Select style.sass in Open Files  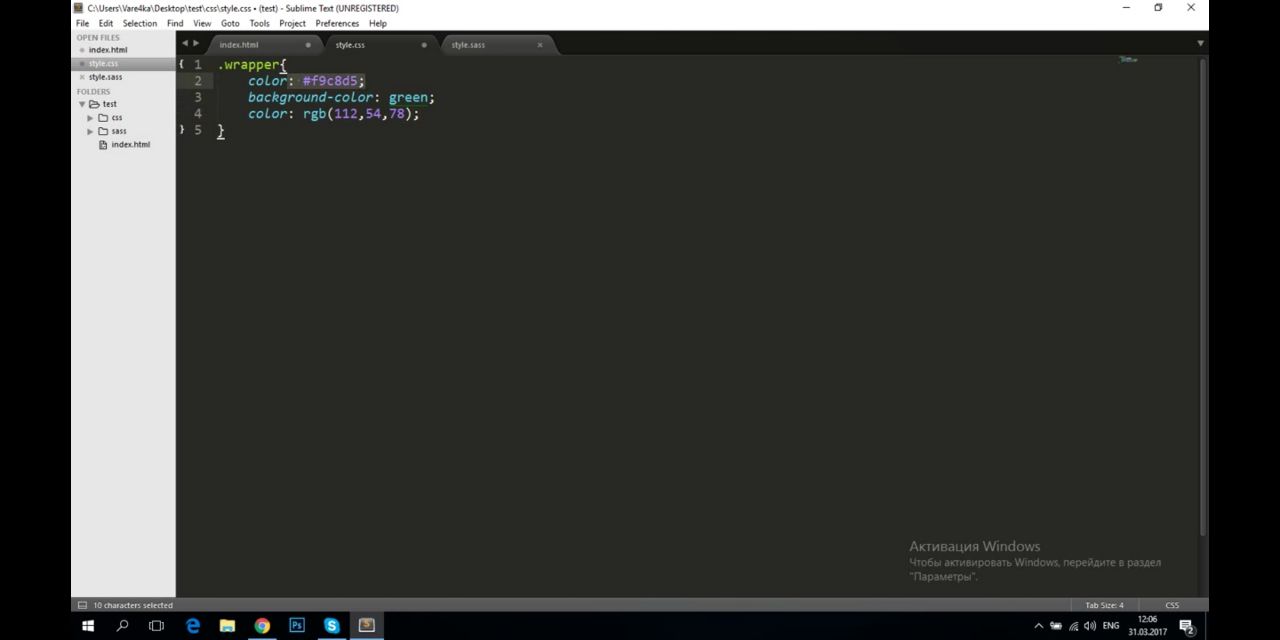point(105,77)
